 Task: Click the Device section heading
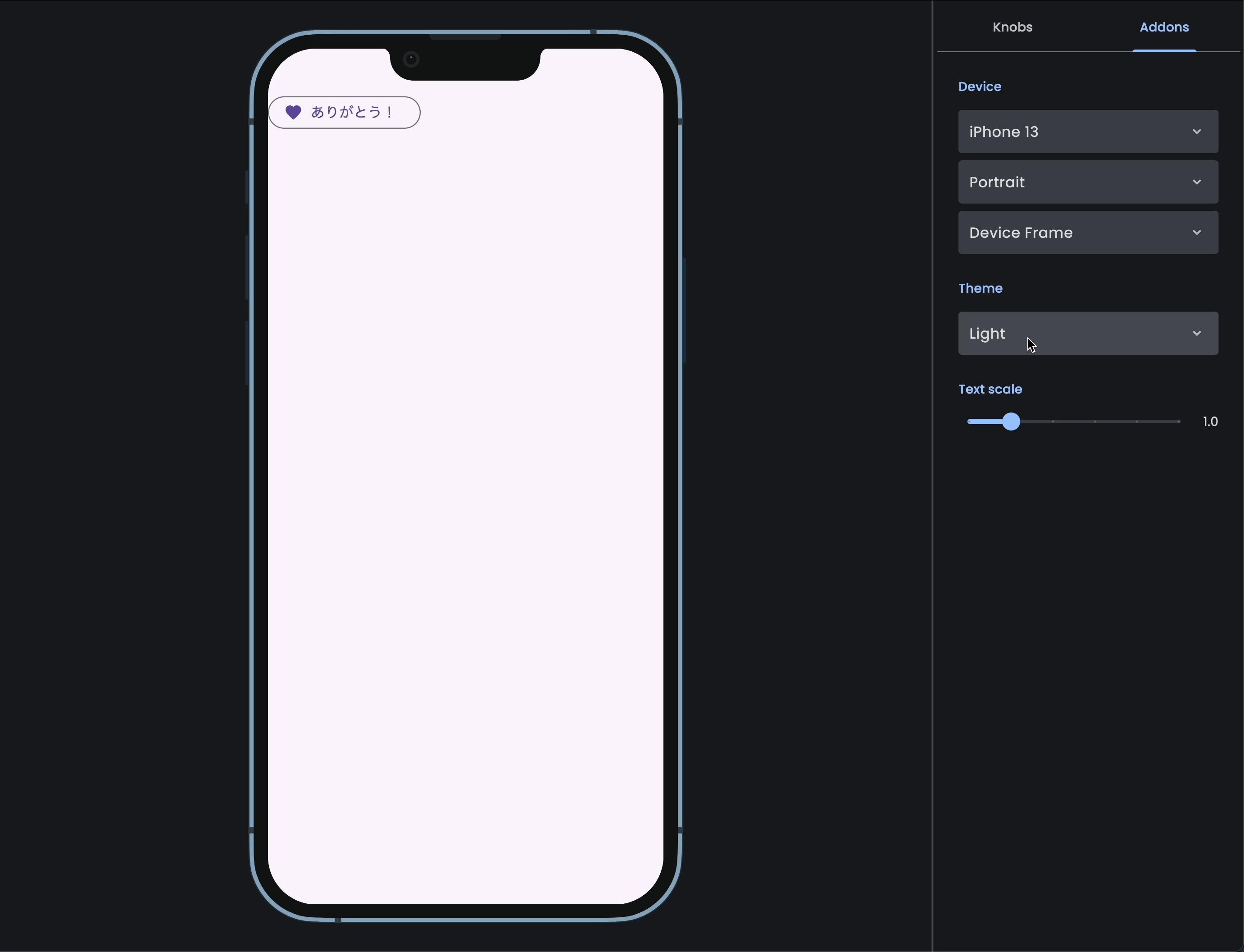click(x=979, y=87)
